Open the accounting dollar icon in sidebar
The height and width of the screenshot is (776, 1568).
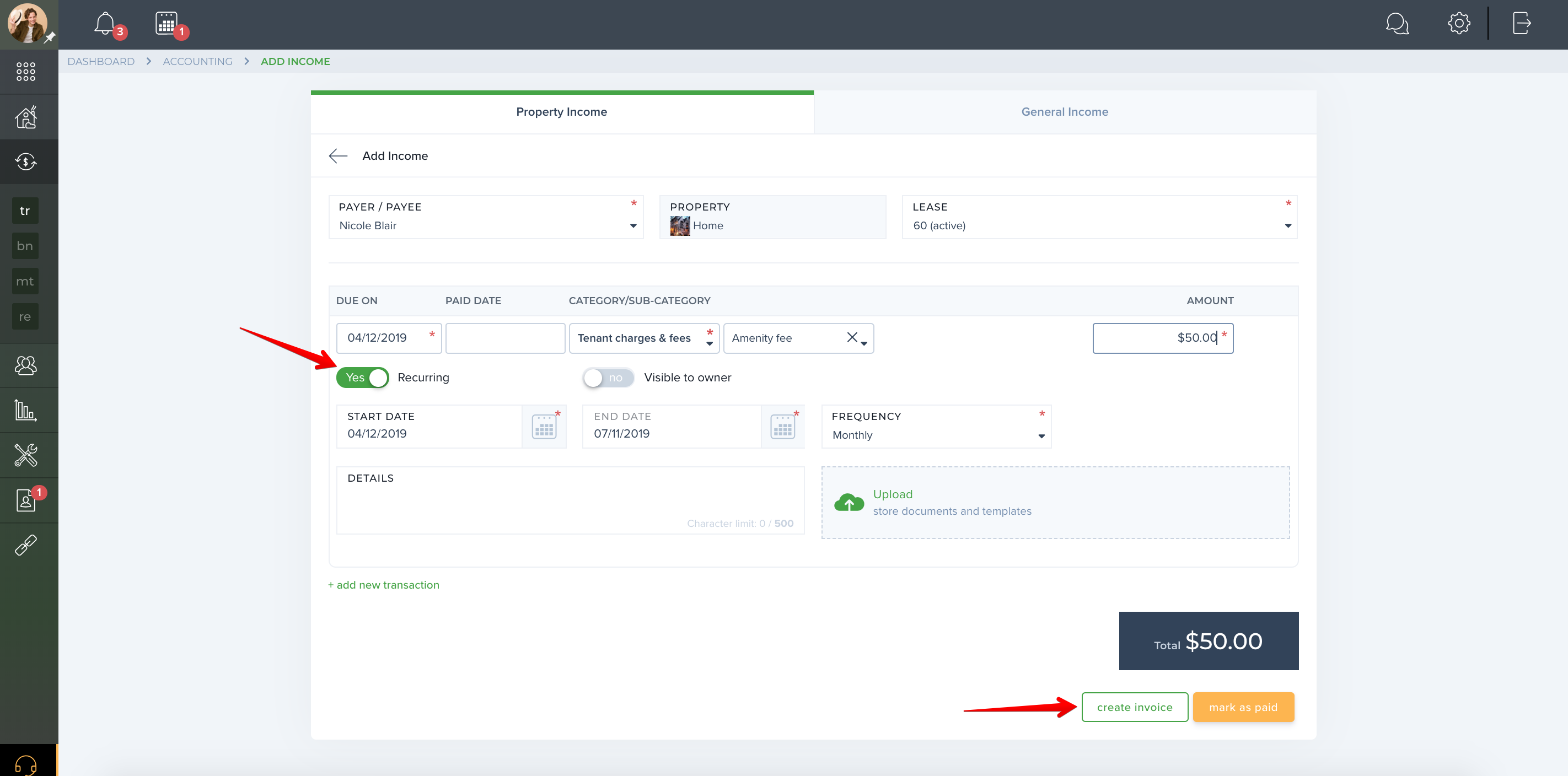pos(25,161)
